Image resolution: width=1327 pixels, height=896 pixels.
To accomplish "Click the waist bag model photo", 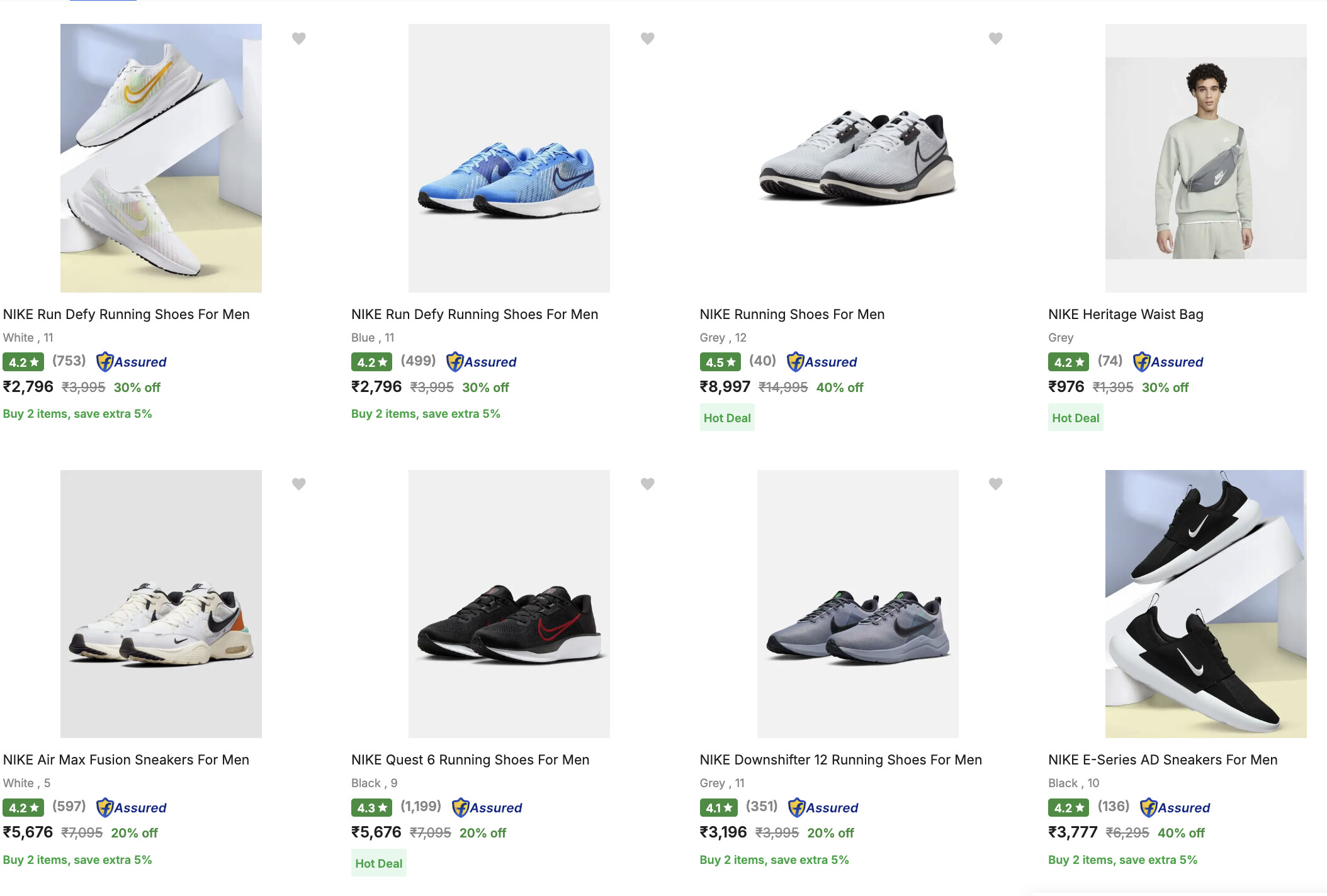I will coord(1206,158).
